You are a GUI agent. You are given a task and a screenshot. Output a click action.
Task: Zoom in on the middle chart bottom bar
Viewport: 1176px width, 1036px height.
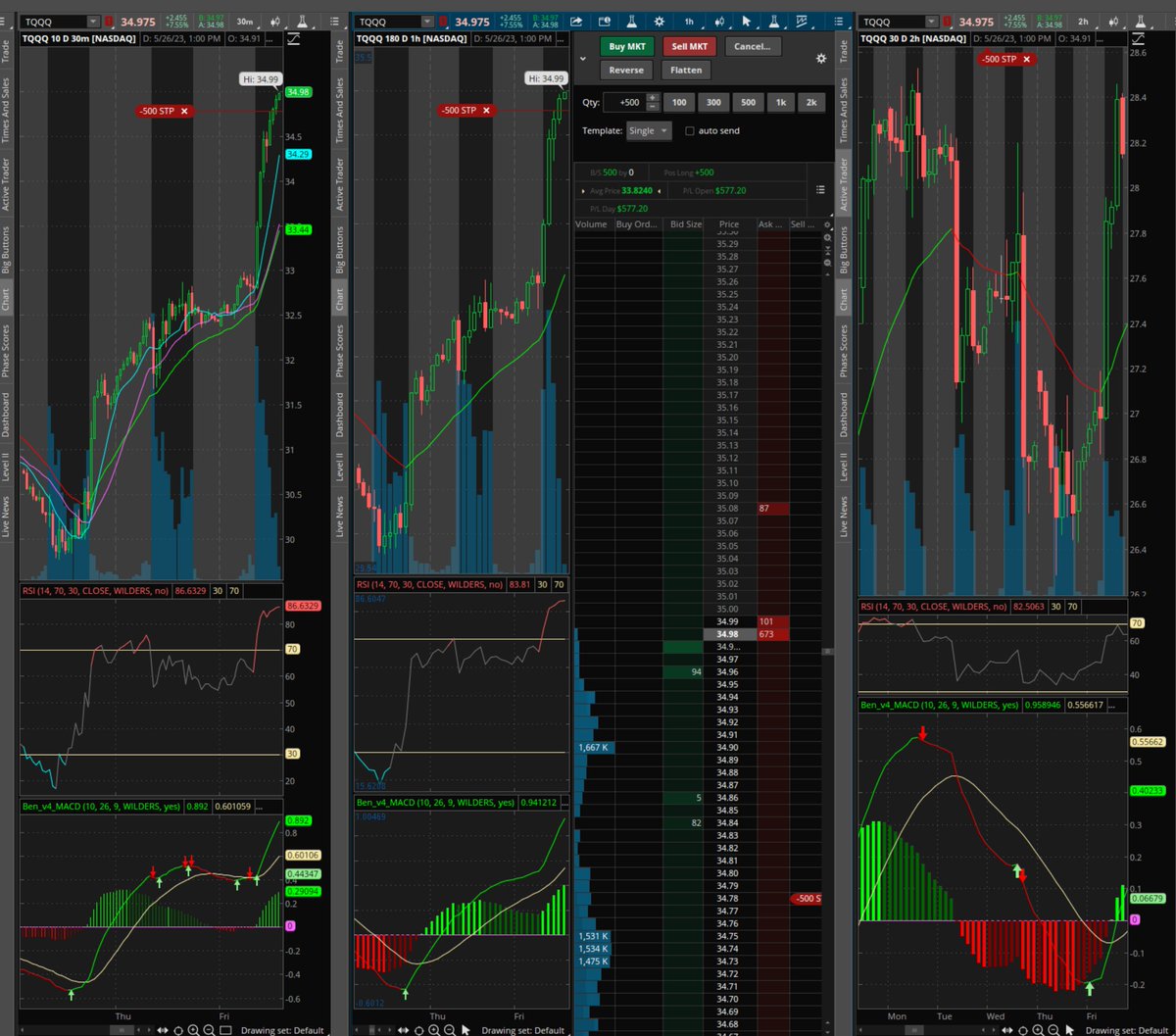coord(434,1030)
